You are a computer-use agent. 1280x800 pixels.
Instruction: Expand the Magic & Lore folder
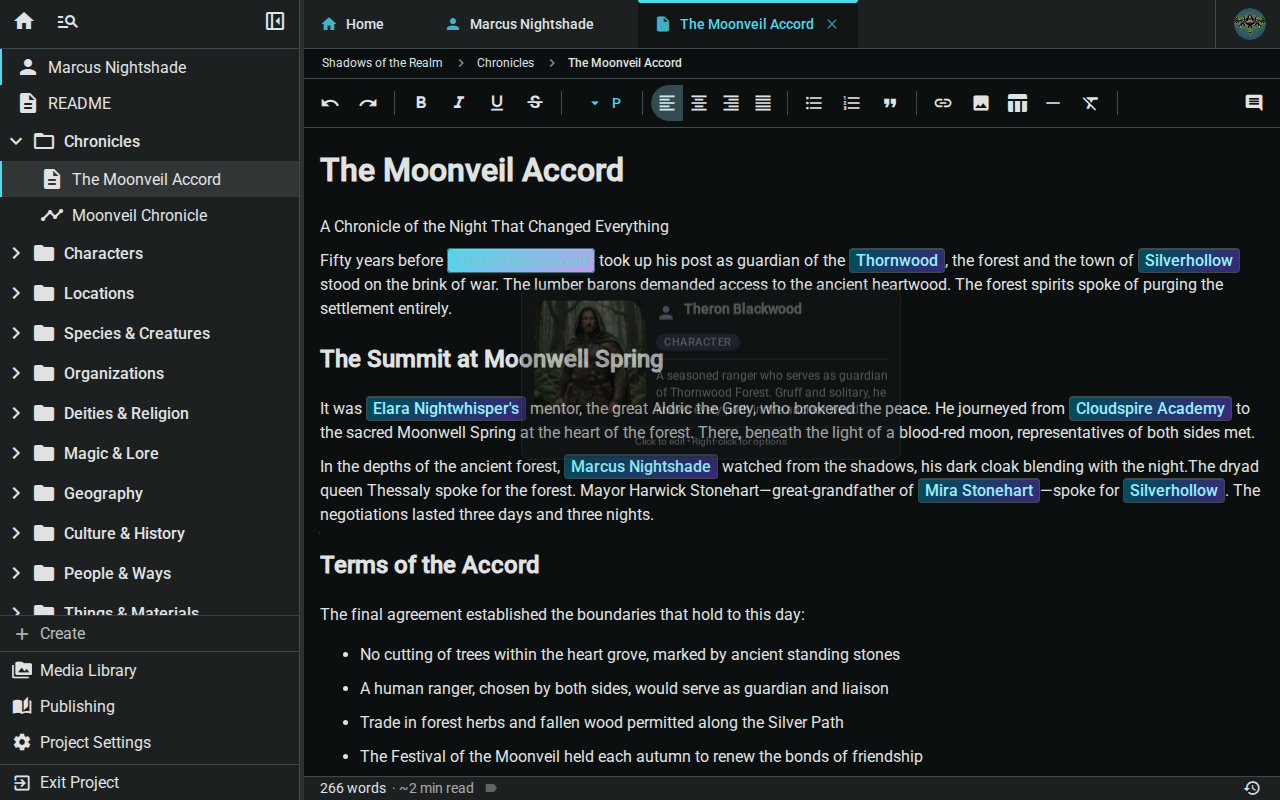pos(16,453)
